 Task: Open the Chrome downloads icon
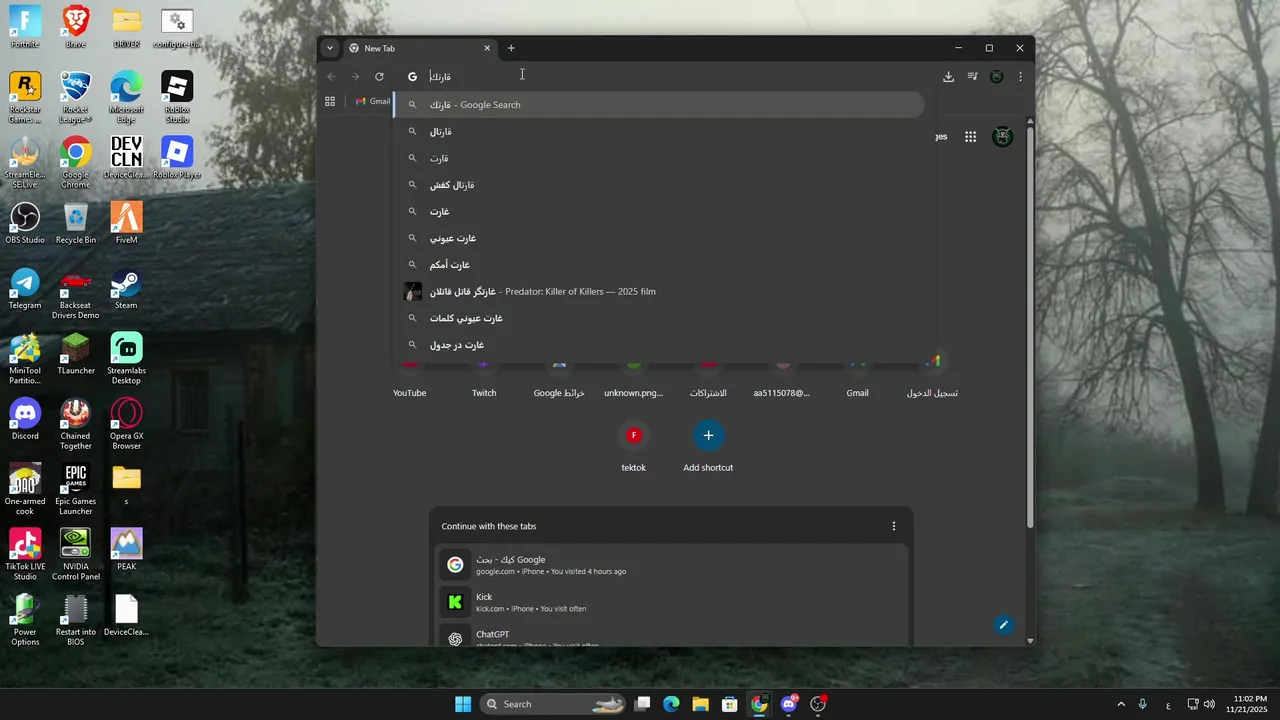(x=948, y=76)
